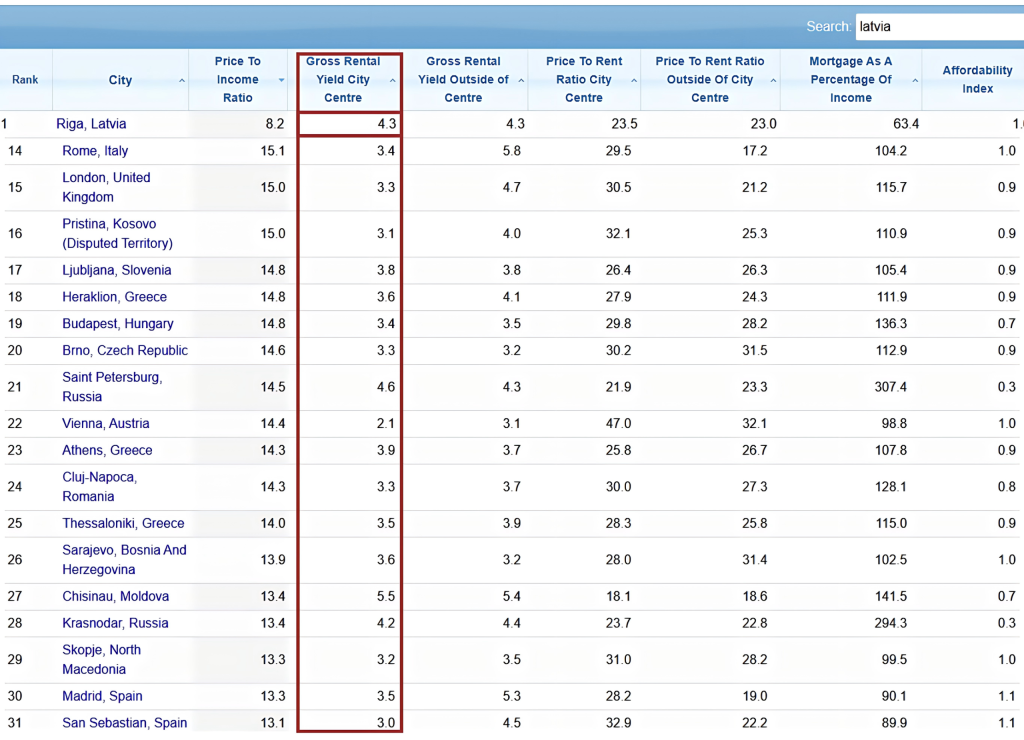Click the Price To Income Ratio sort arrow

tap(281, 80)
